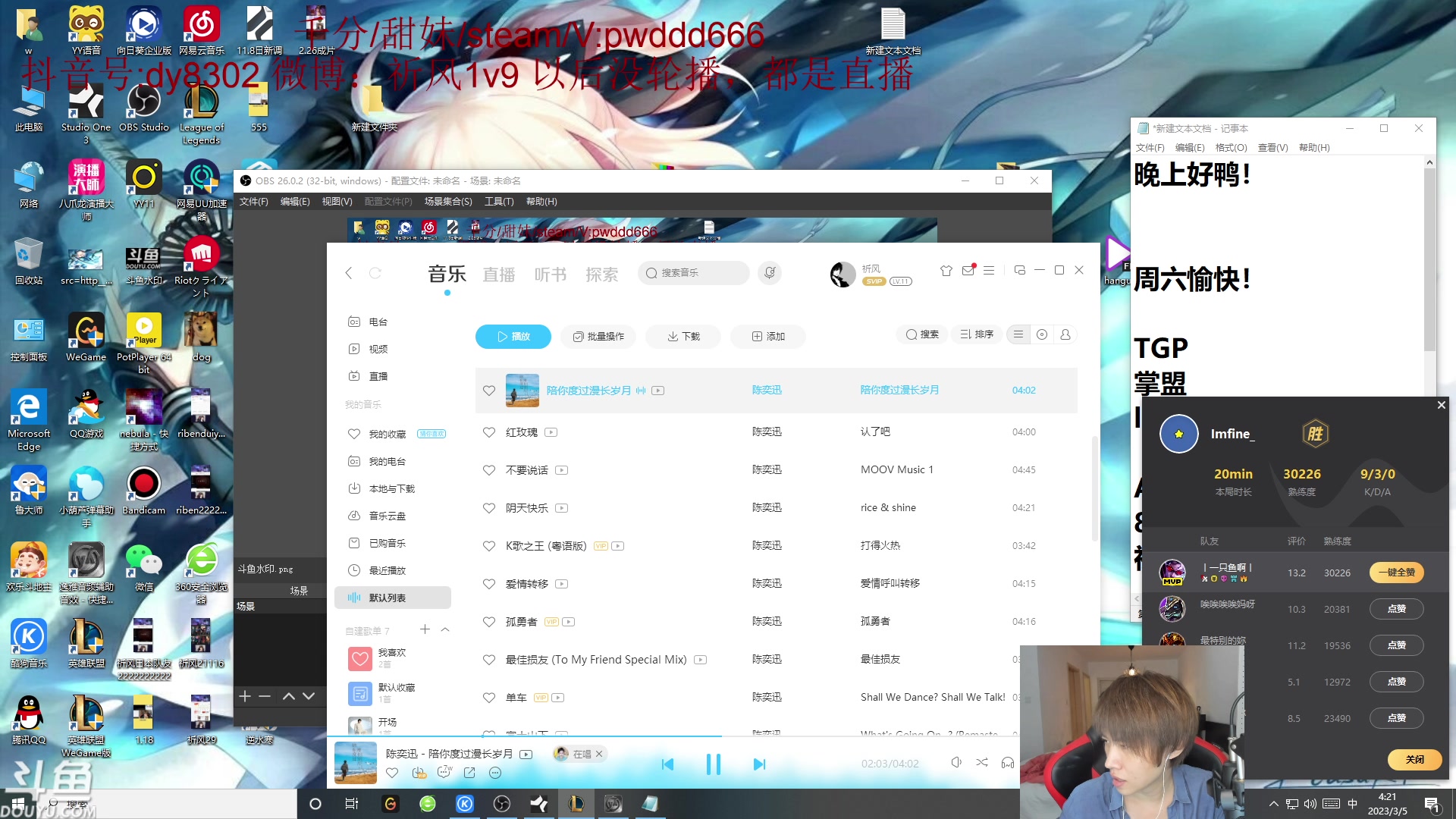This screenshot has height=819, width=1456.
Task: Open OBS Studio taskbar icon
Action: [502, 804]
